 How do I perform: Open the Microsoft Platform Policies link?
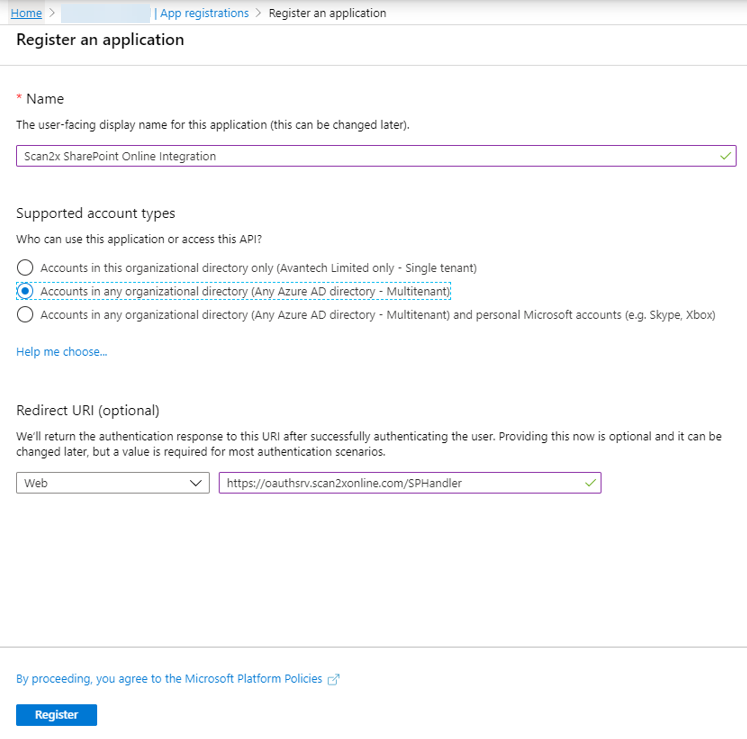pyautogui.click(x=169, y=679)
